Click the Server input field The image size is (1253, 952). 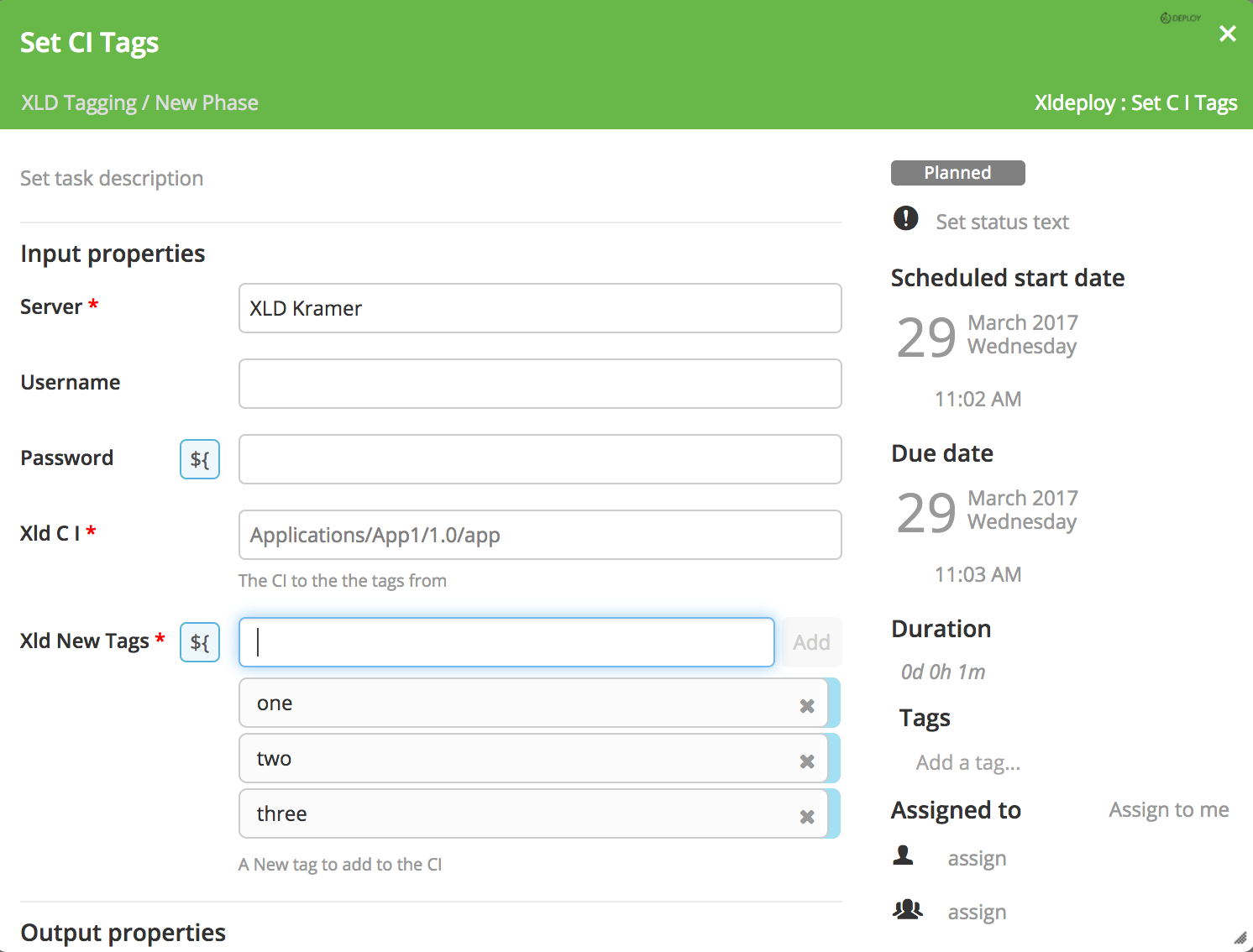[540, 308]
